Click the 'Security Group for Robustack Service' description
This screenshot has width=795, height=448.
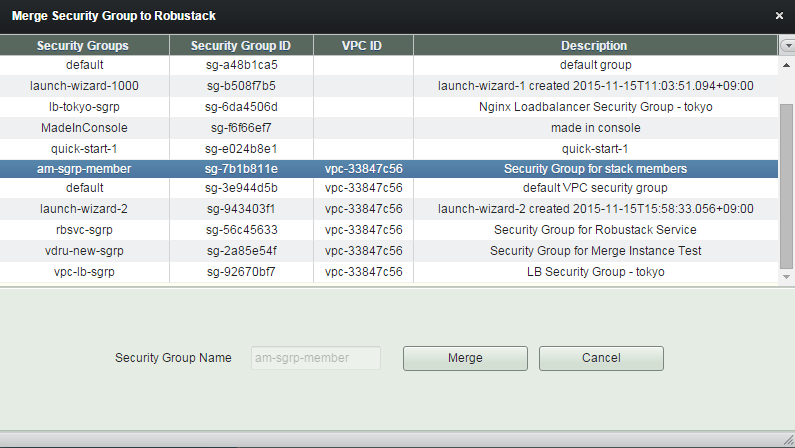pyautogui.click(x=595, y=230)
